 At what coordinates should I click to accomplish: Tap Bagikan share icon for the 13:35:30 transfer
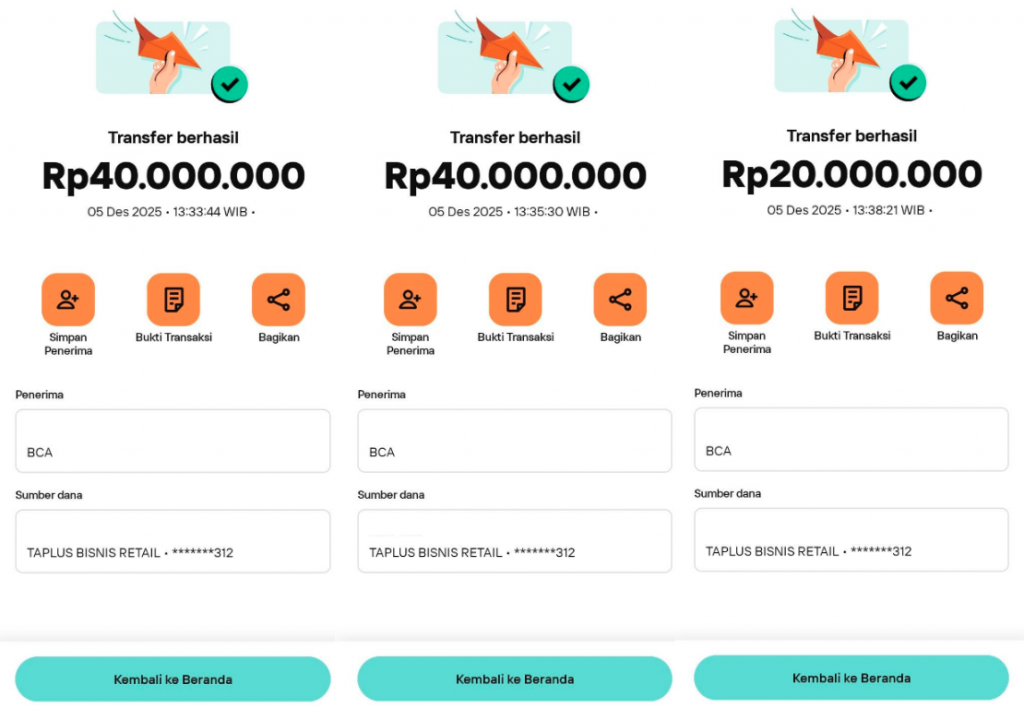(620, 299)
